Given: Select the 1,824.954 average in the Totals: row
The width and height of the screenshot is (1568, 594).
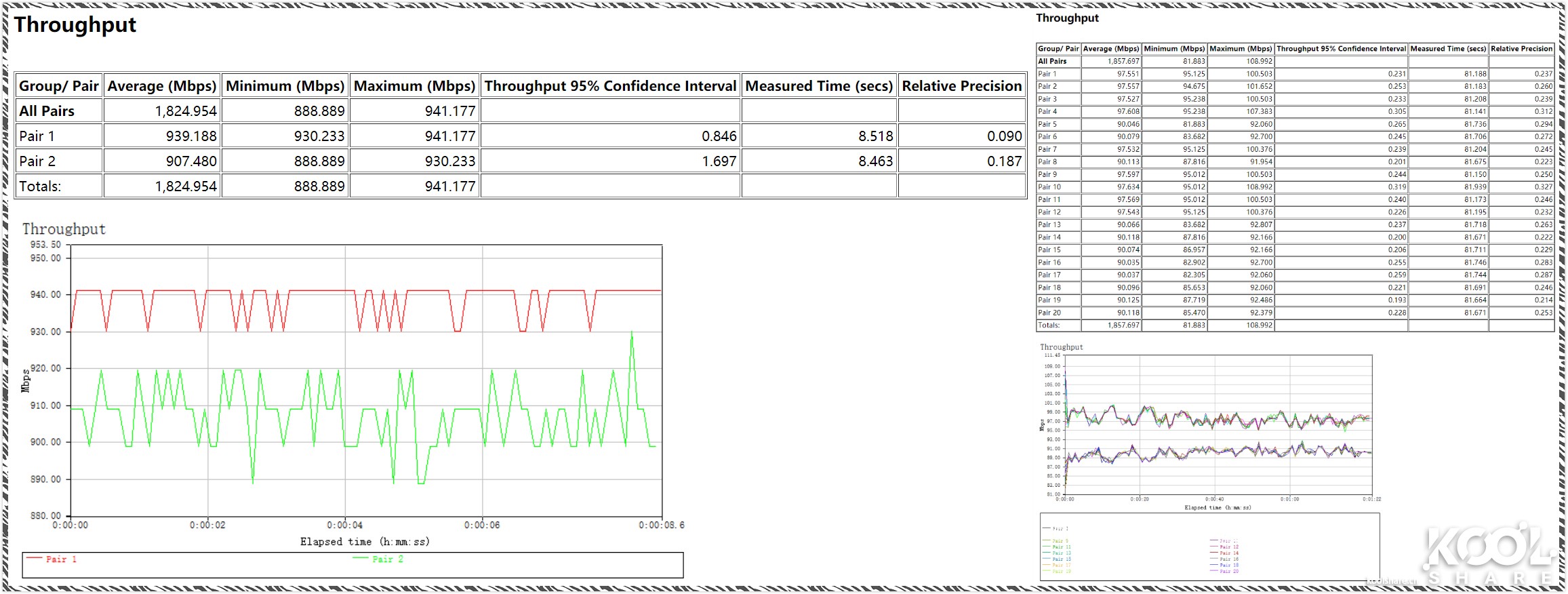Looking at the screenshot, I should click(x=186, y=186).
